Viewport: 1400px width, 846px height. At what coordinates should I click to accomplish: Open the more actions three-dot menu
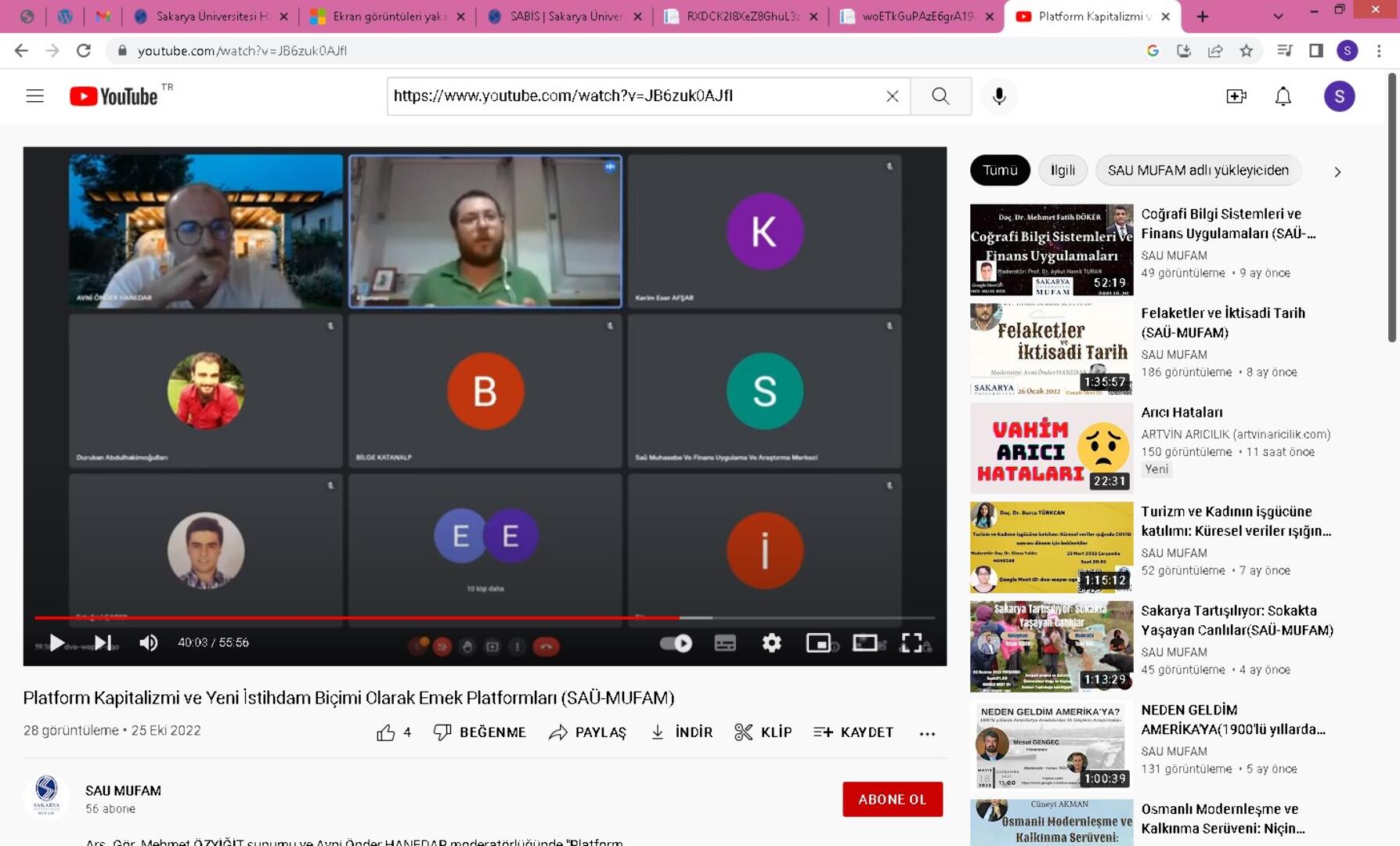(927, 734)
